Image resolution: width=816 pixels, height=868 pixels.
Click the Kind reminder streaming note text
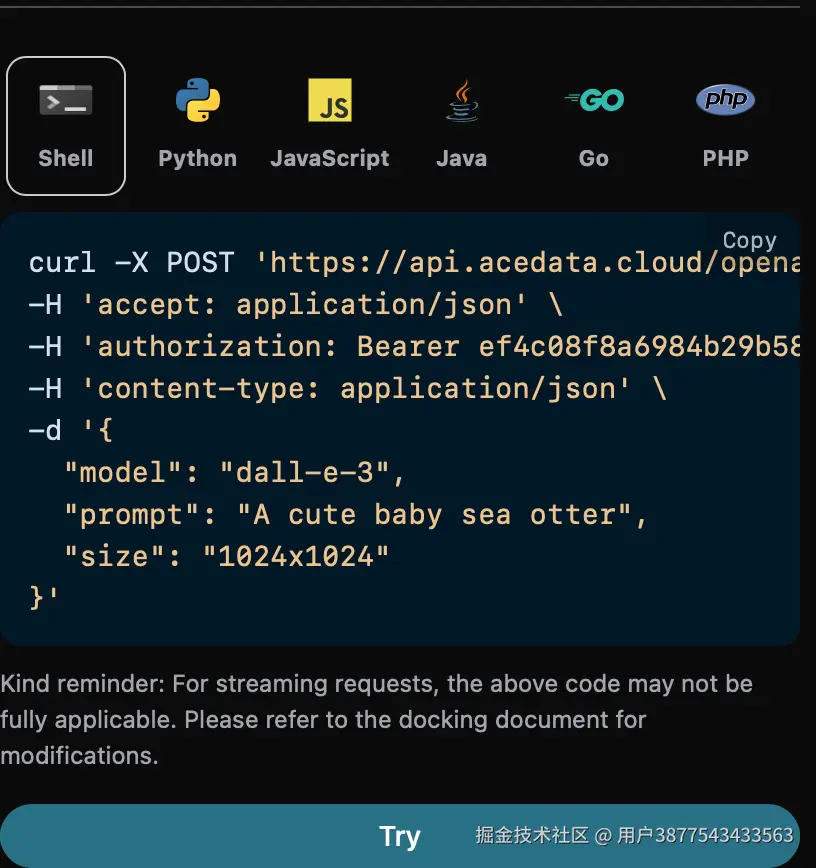click(x=376, y=720)
